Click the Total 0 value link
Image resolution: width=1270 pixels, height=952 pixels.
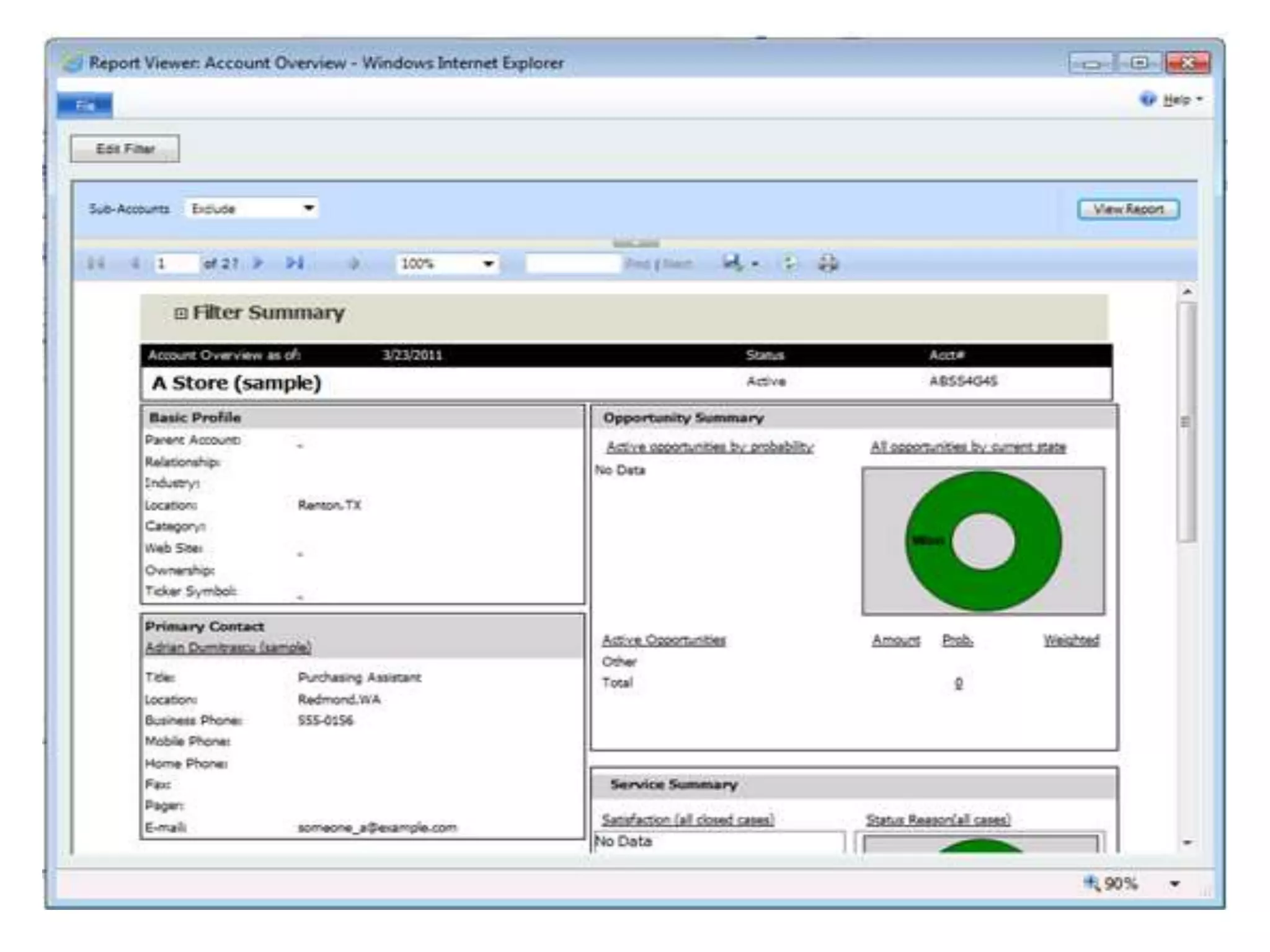tap(959, 683)
